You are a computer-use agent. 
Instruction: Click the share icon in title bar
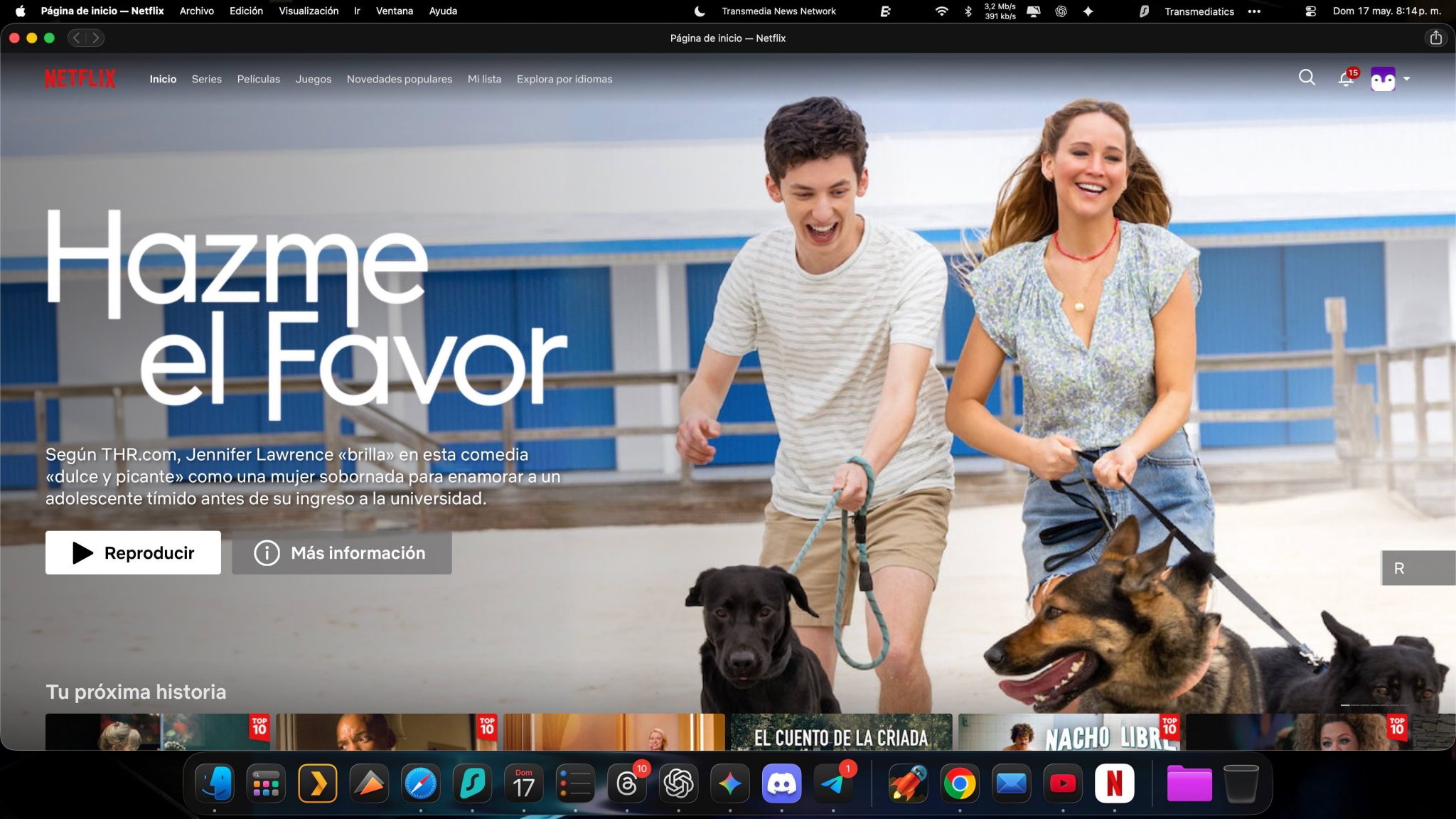point(1436,38)
